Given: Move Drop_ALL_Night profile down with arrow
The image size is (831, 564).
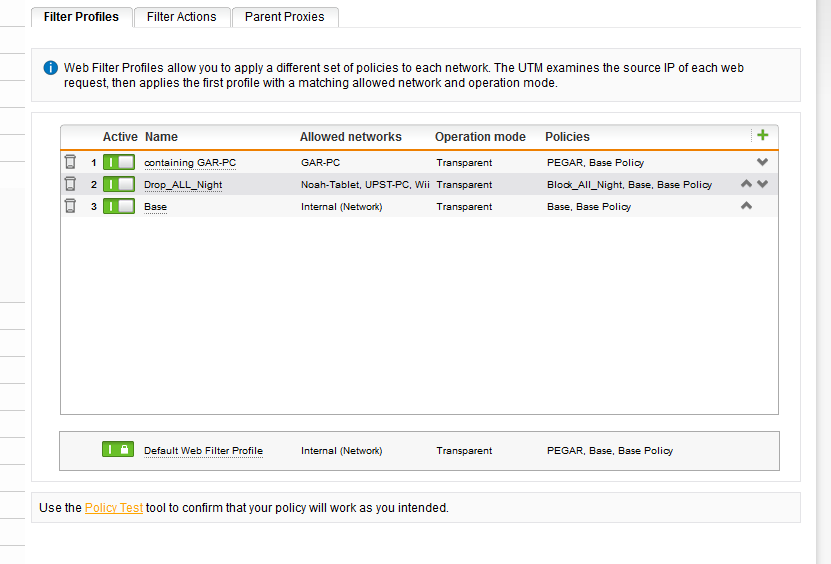Looking at the screenshot, I should (x=762, y=184).
